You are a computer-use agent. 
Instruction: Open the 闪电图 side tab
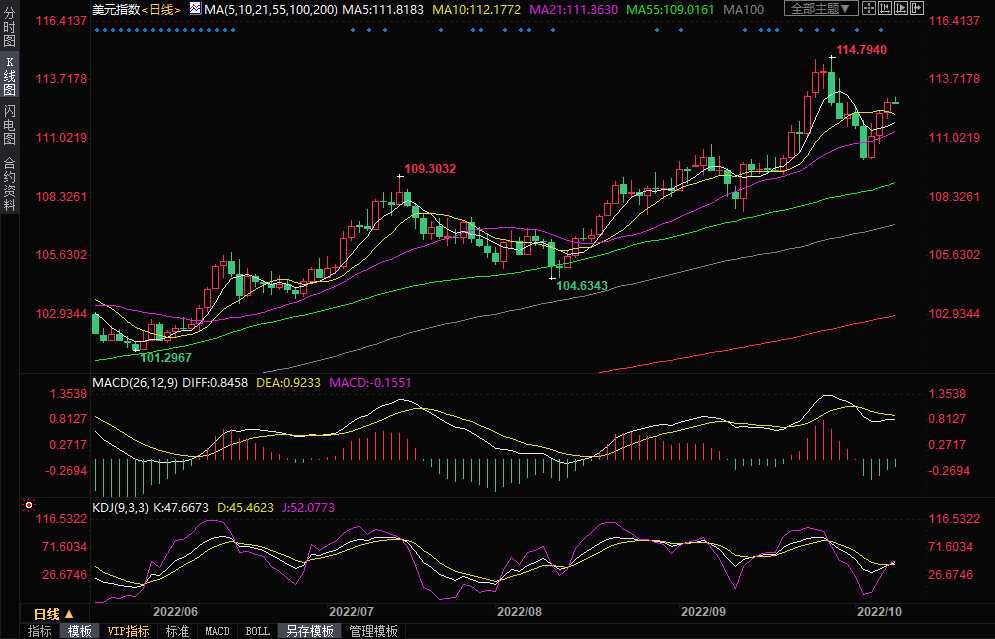[9, 126]
